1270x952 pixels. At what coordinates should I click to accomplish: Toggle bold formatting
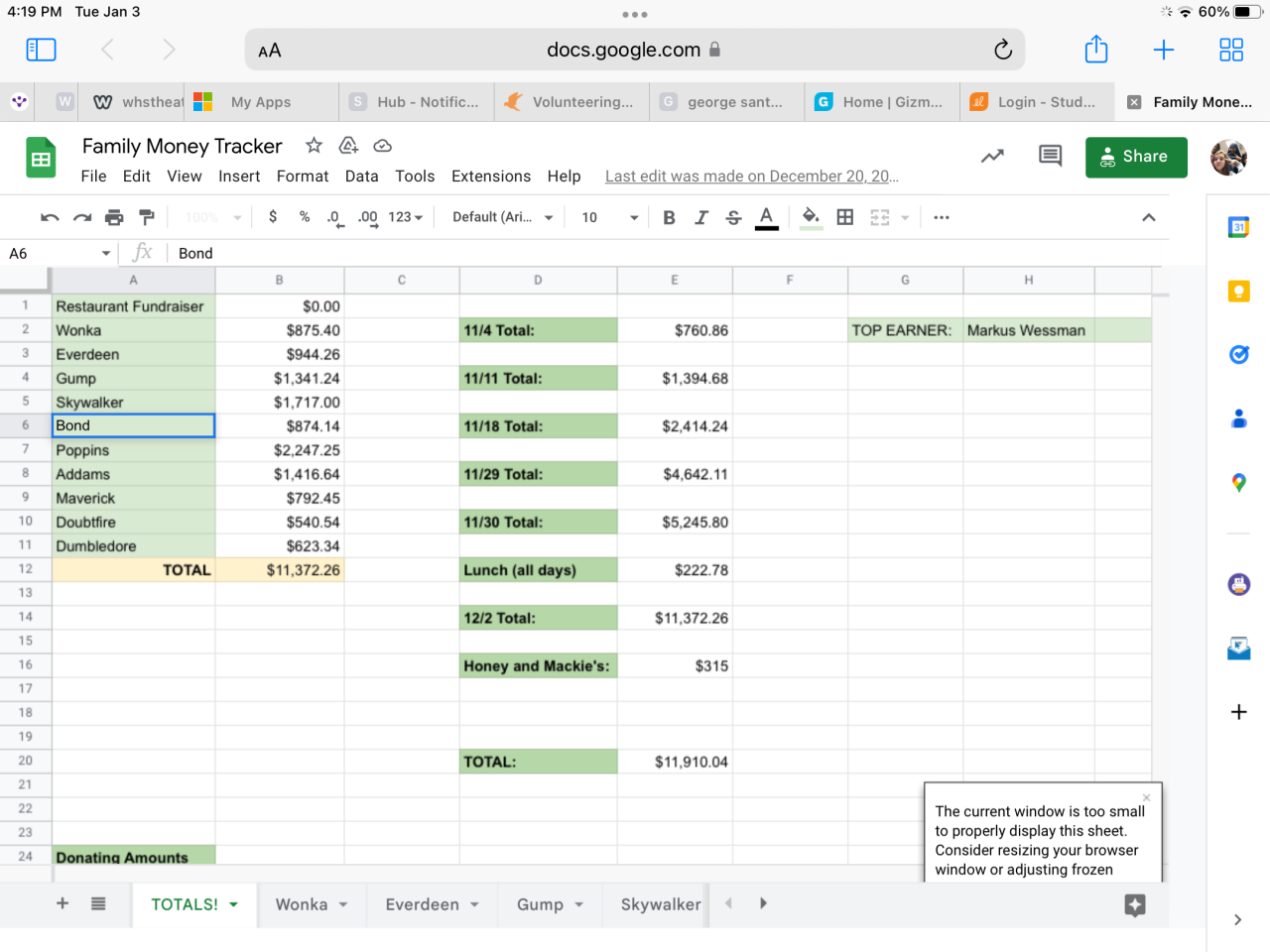(669, 217)
